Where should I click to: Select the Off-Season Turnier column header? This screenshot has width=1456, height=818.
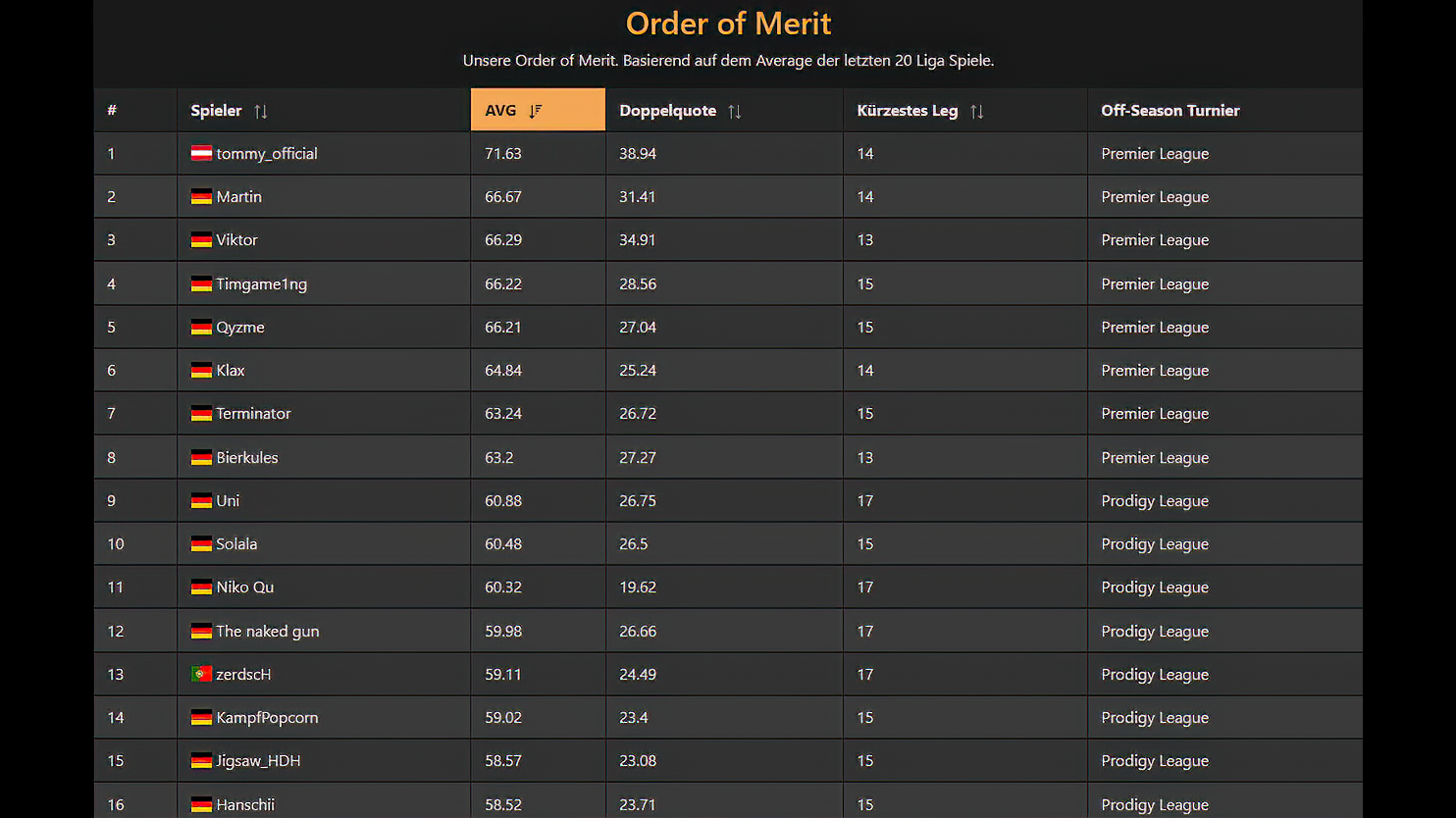tap(1170, 111)
